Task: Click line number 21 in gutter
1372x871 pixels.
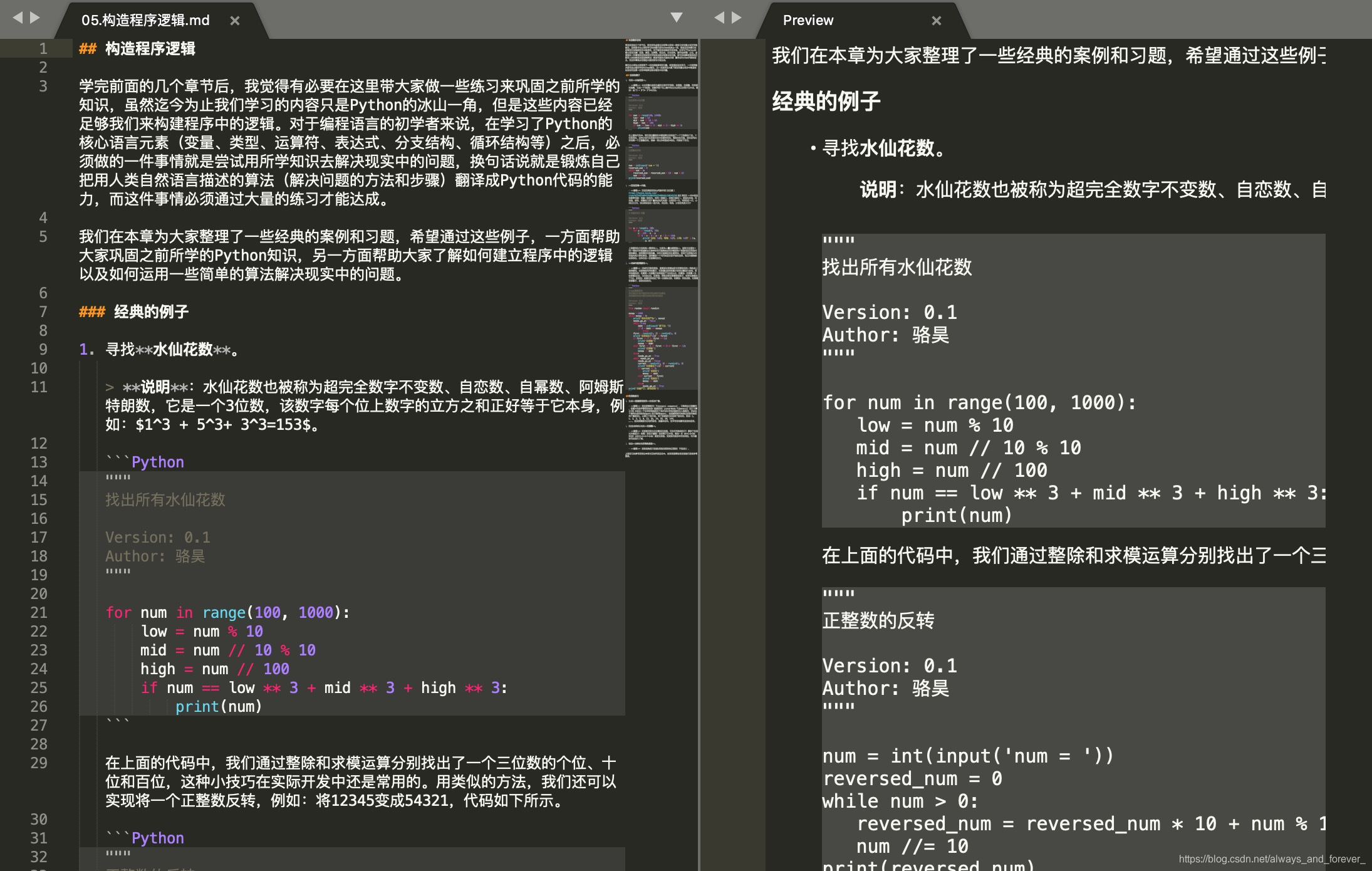Action: click(x=39, y=612)
